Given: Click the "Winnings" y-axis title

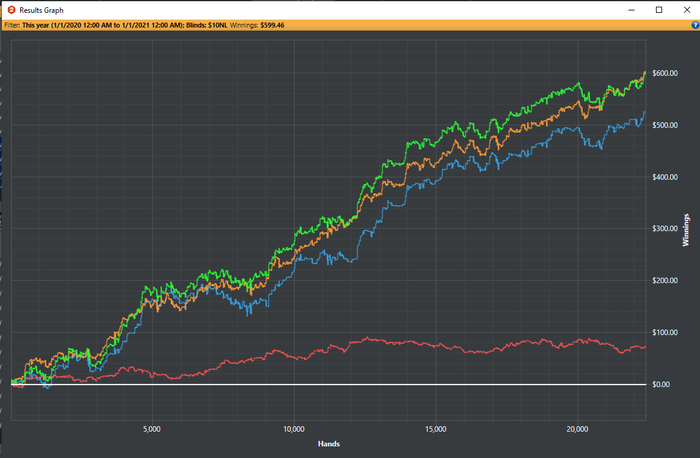Looking at the screenshot, I should (x=686, y=230).
